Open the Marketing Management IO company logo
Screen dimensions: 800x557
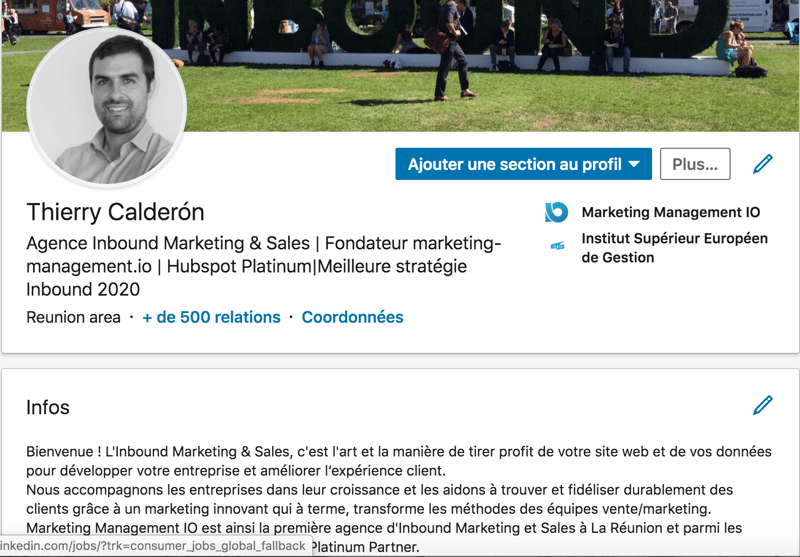pyautogui.click(x=556, y=212)
